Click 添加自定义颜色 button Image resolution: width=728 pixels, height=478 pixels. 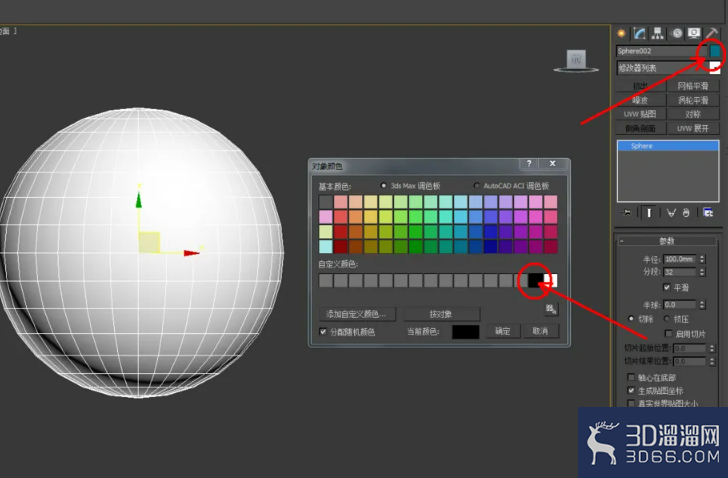click(357, 314)
